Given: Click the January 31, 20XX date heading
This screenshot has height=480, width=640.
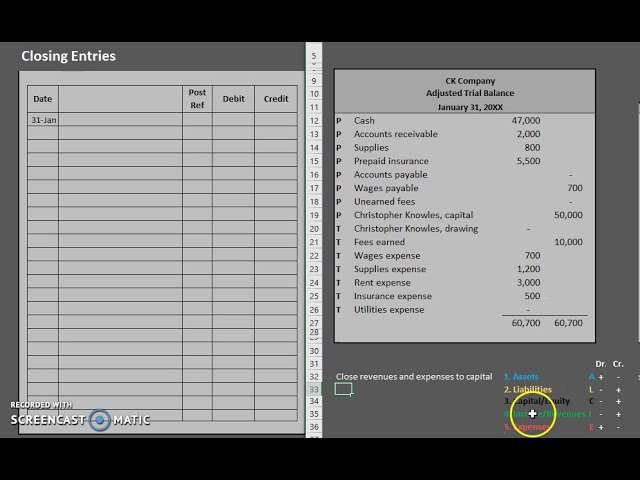Looking at the screenshot, I should pyautogui.click(x=470, y=107).
